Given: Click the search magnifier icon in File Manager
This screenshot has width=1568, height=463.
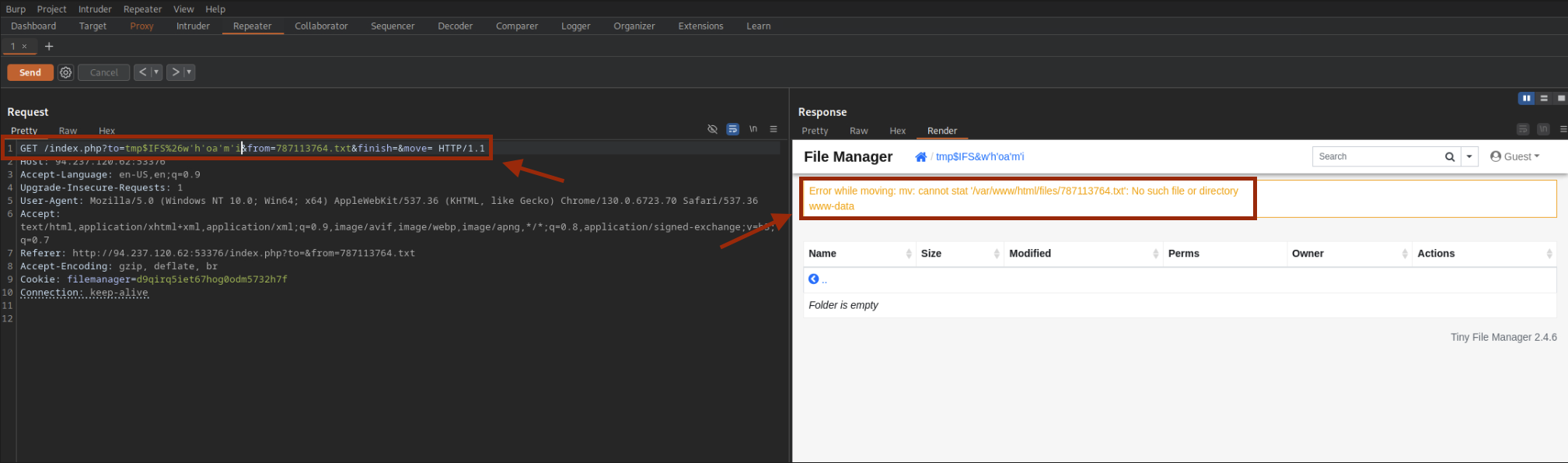Looking at the screenshot, I should pyautogui.click(x=1450, y=156).
